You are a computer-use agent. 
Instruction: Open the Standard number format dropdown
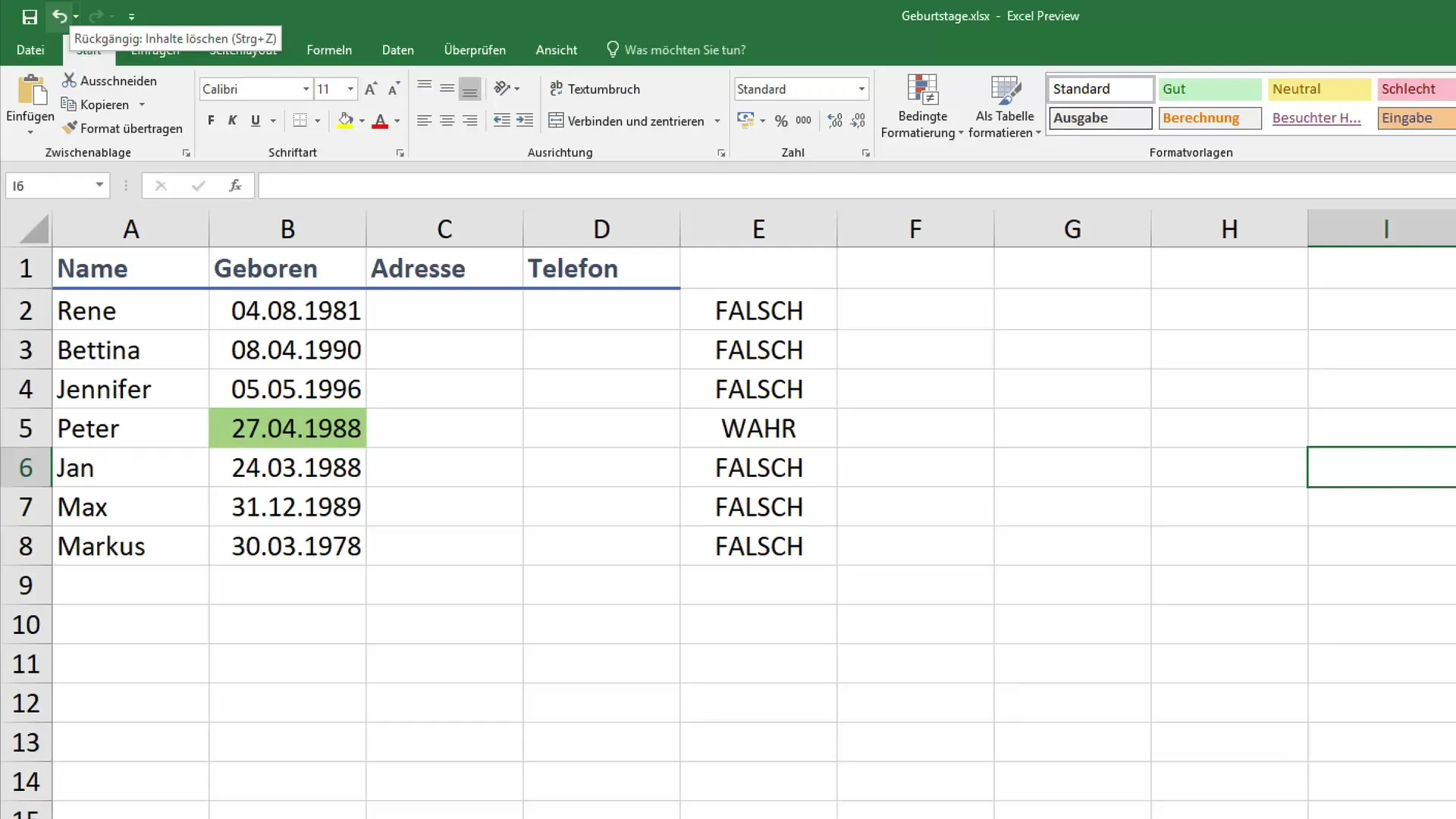[x=861, y=89]
